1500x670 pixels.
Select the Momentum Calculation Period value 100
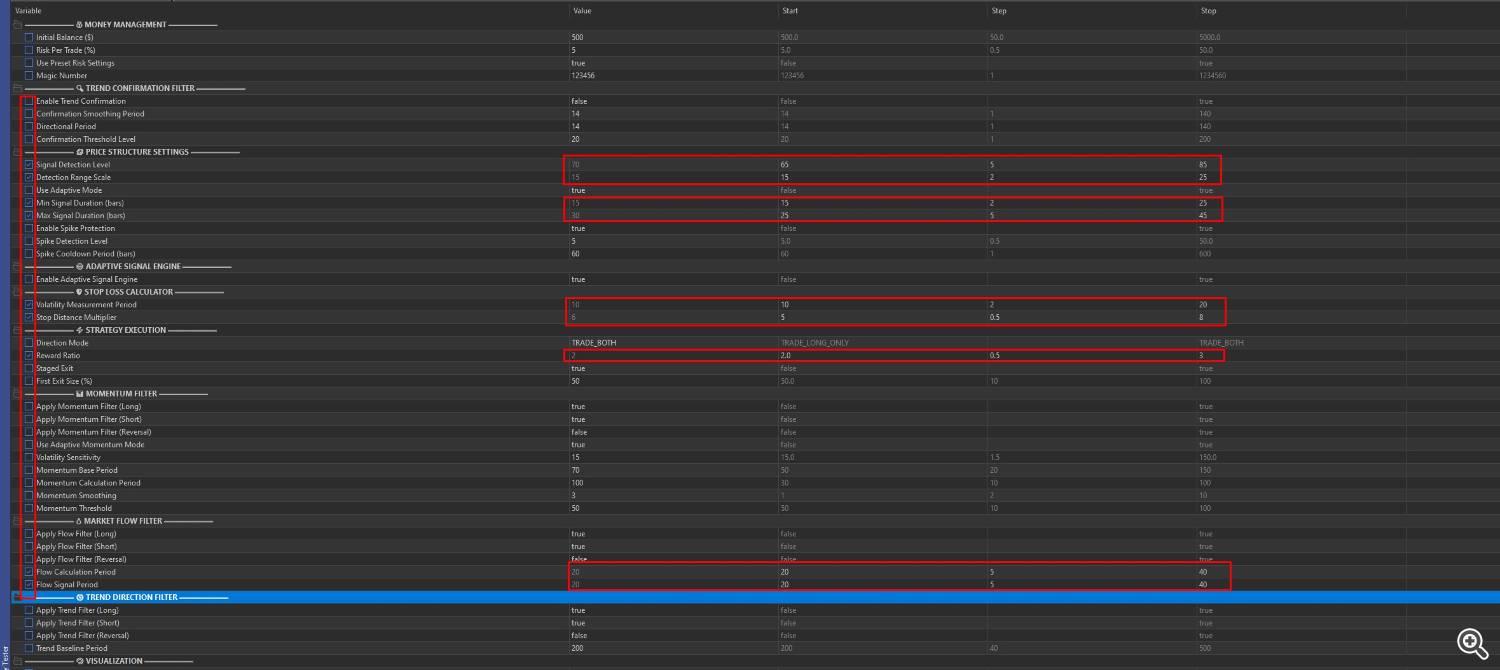click(x=577, y=483)
